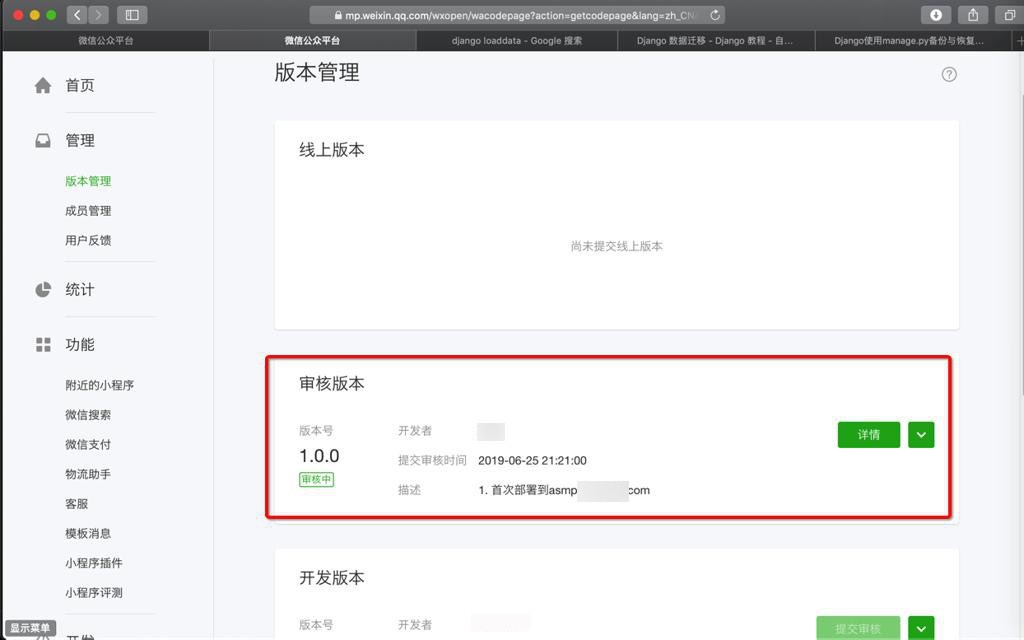The image size is (1024, 640).
Task: Select 成员管理 in sidebar
Action: point(88,211)
